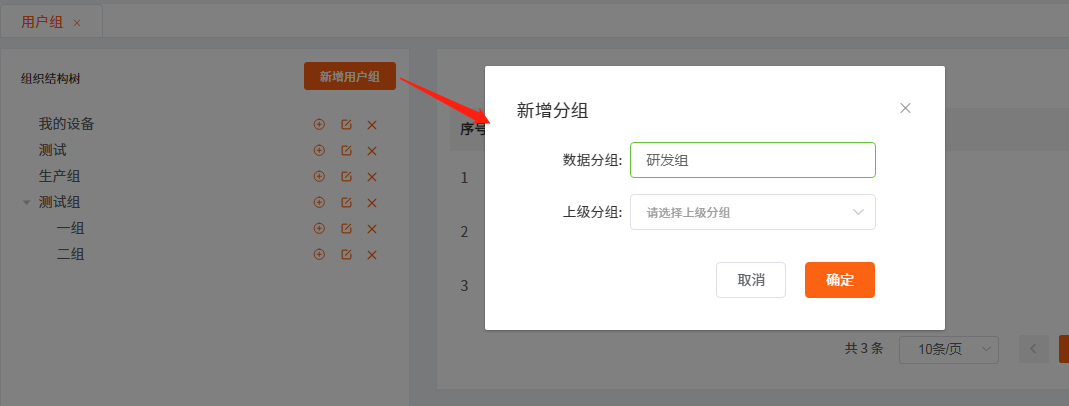Screen dimensions: 1069x406
Task: Edit the 一组 group
Action: click(346, 228)
